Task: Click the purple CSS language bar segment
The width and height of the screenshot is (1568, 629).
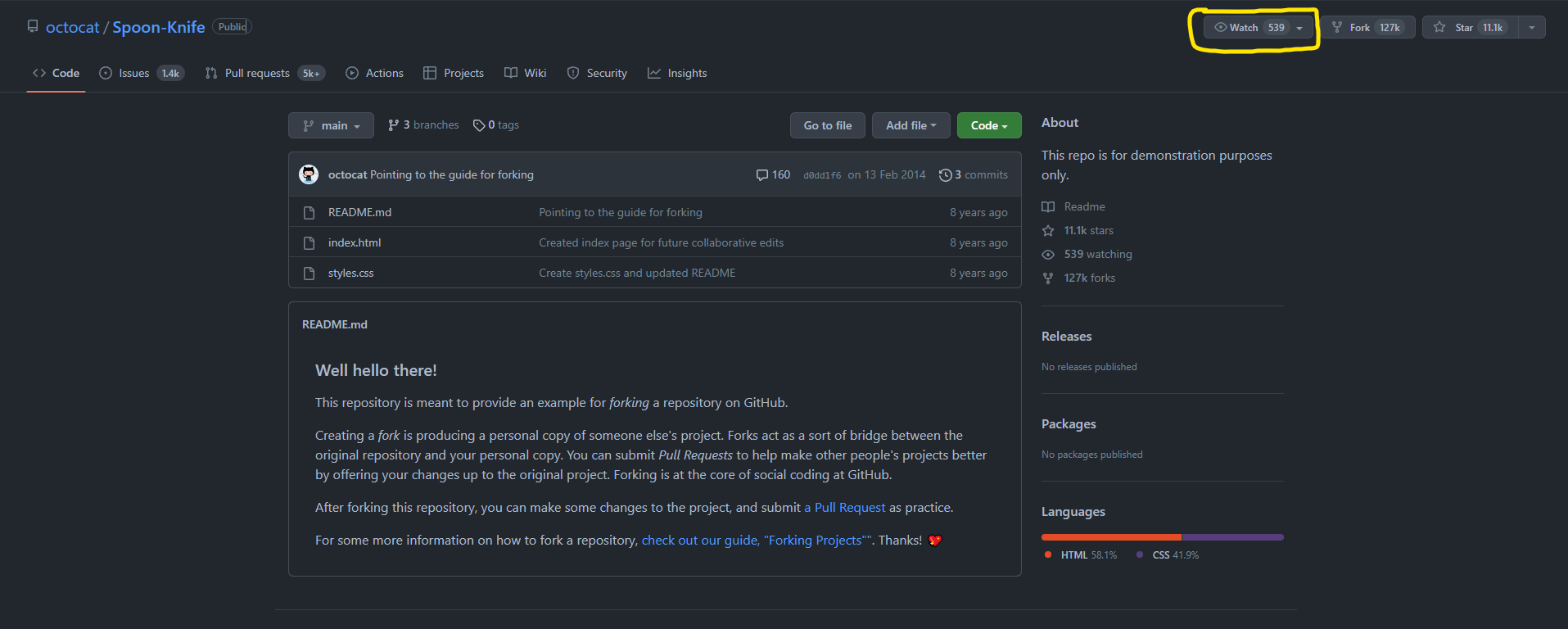Action: coord(1233,537)
